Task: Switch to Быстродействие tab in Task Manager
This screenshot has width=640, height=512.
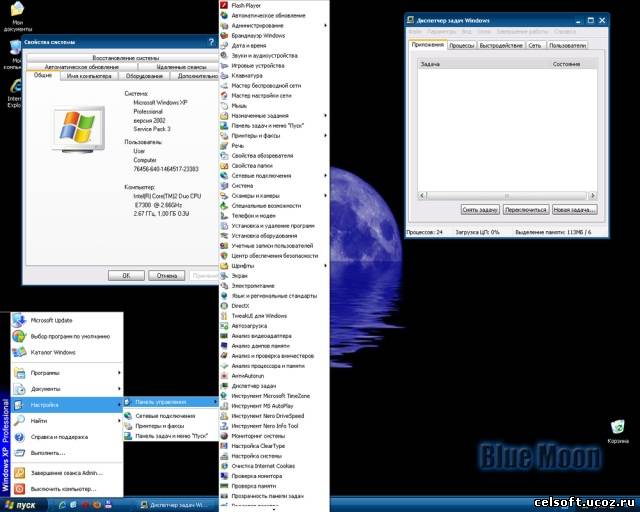Action: 501,46
